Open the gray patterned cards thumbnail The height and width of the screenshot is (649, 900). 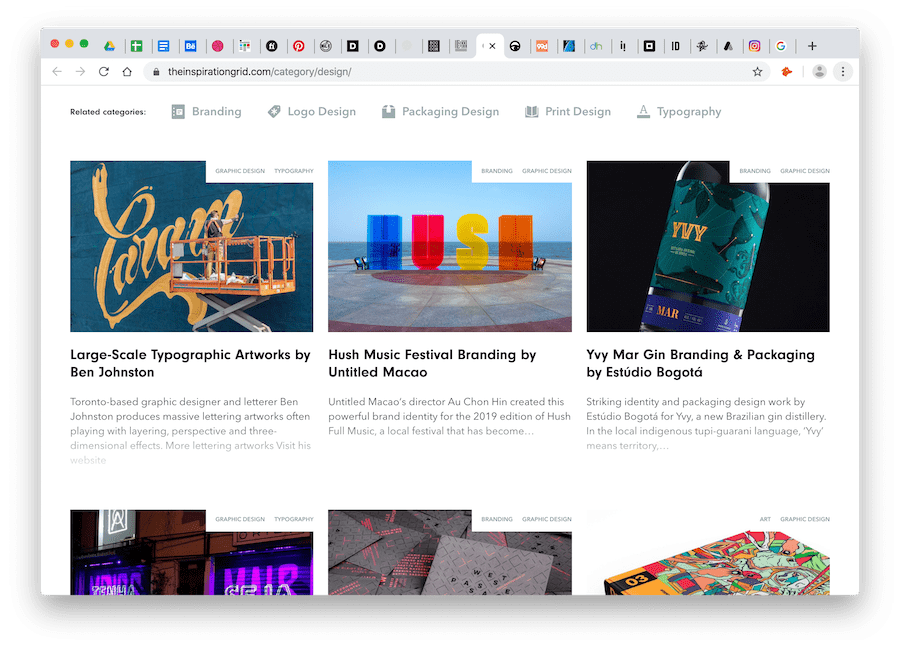pyautogui.click(x=450, y=553)
